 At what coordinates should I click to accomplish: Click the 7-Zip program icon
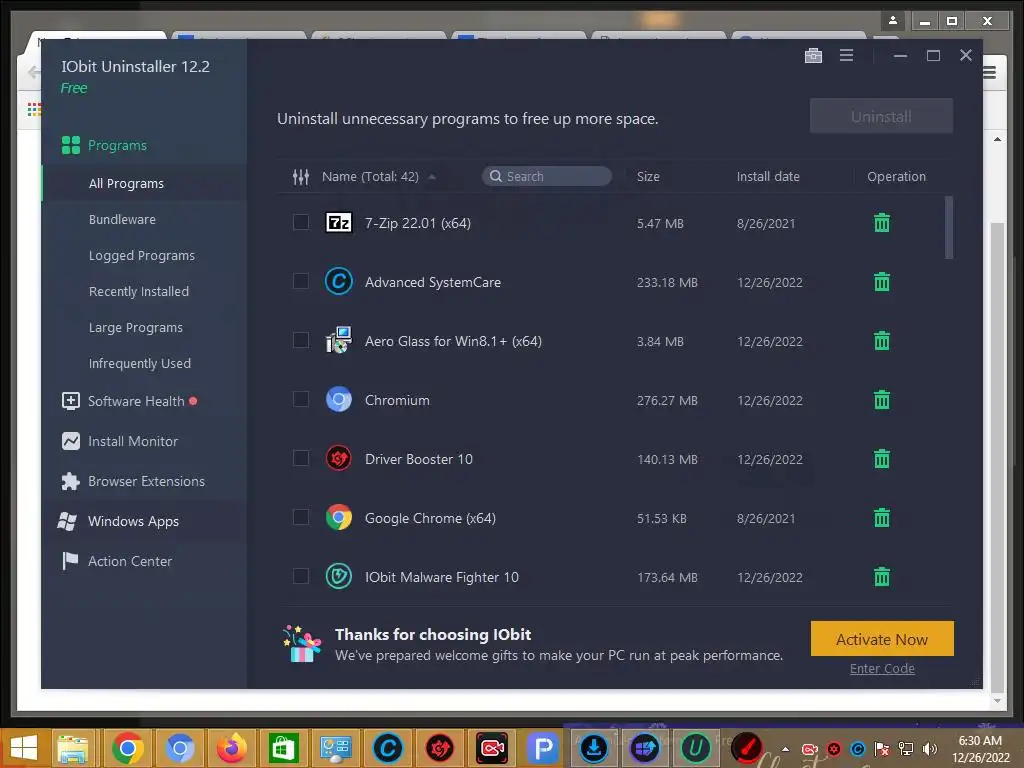(338, 223)
